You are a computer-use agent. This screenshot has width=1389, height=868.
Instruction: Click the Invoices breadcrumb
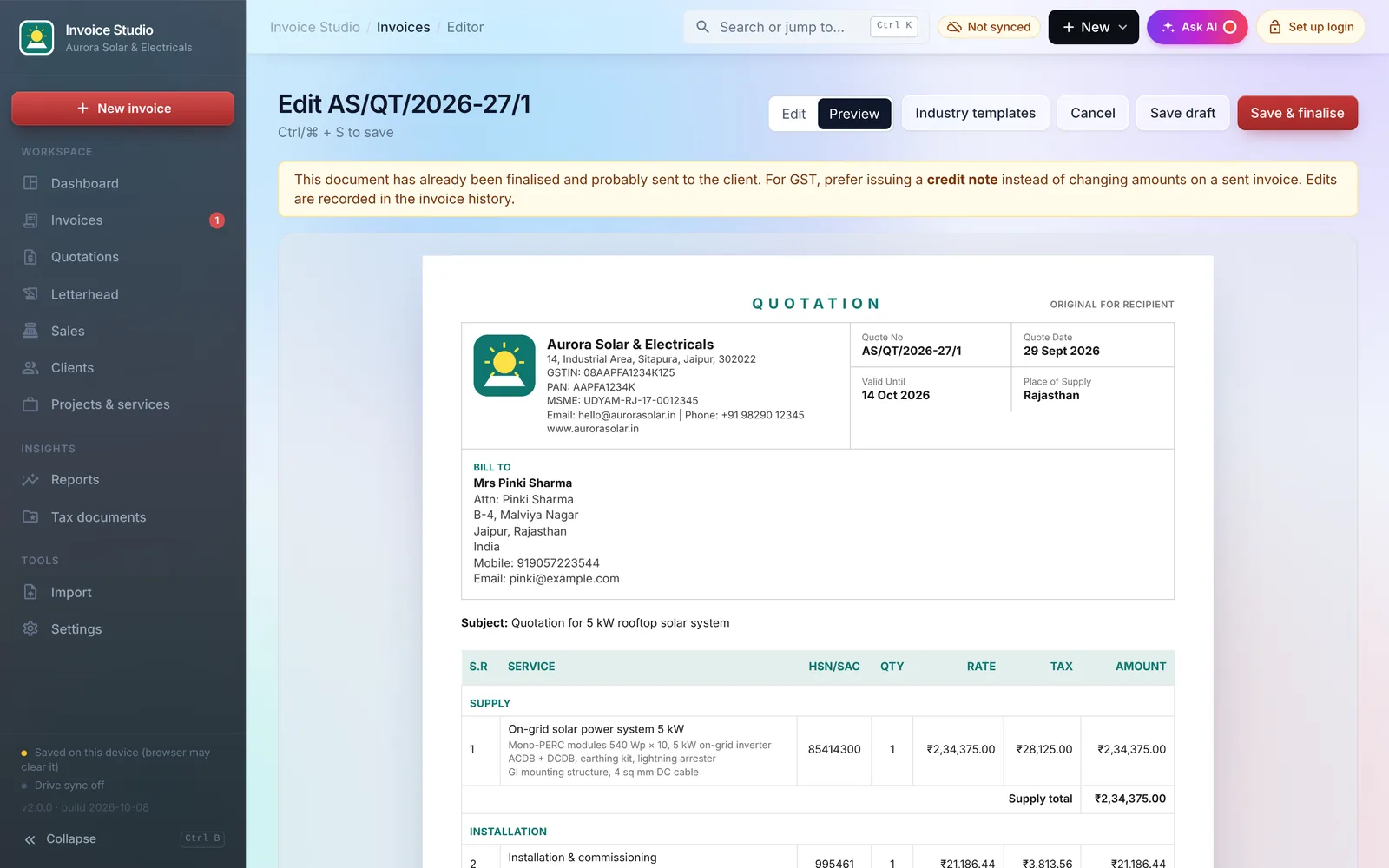tap(403, 27)
